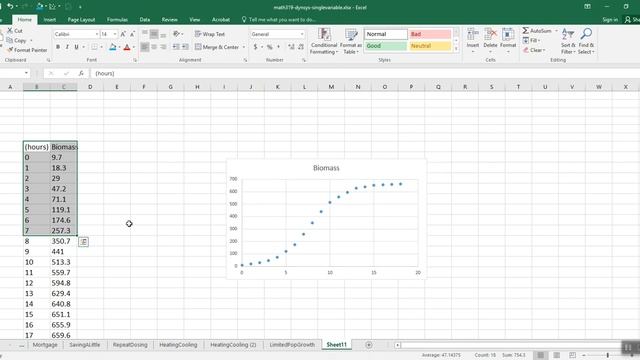
Task: Open Sort & Filter
Action: click(x=568, y=41)
